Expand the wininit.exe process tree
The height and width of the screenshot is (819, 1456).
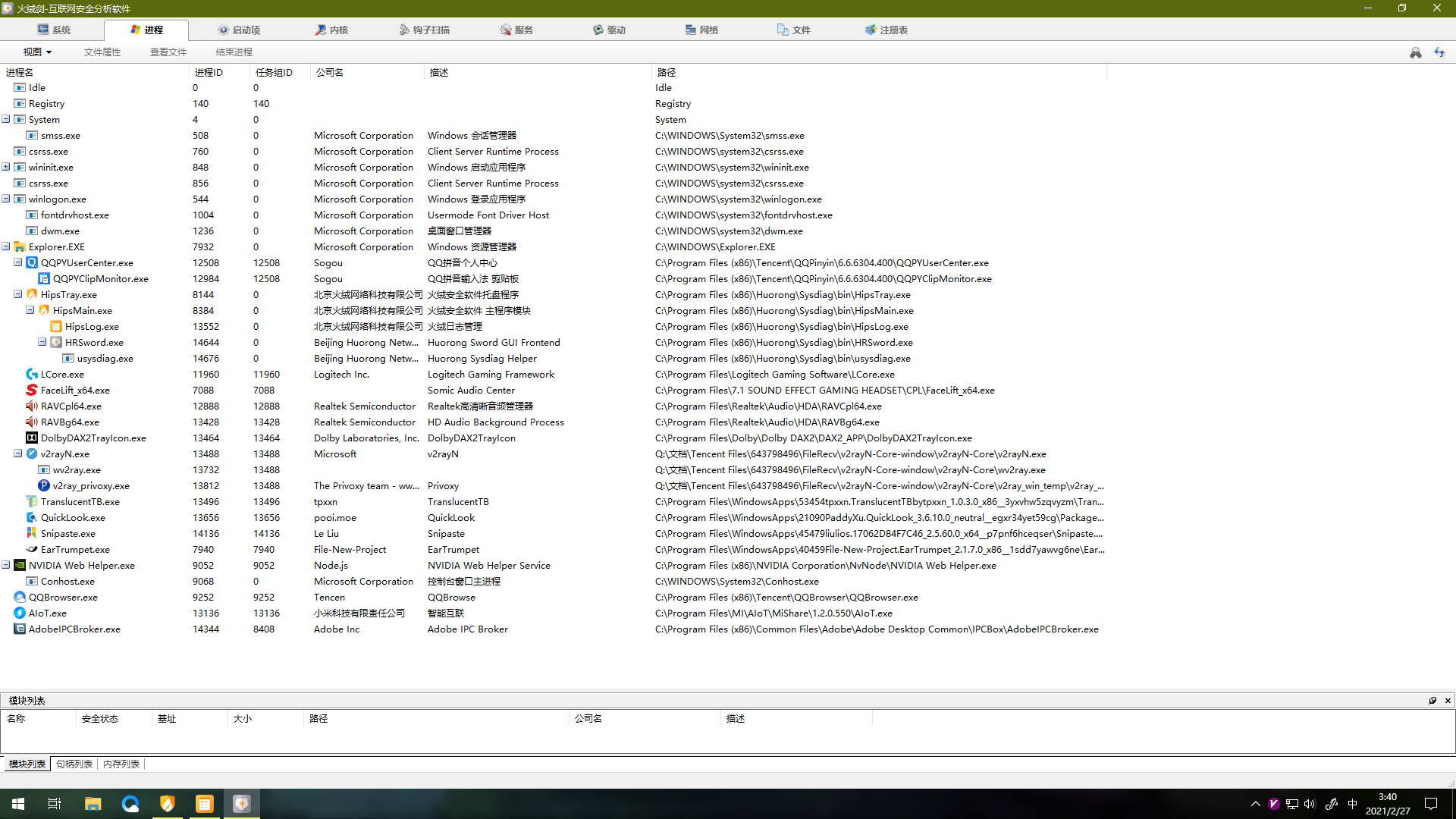coord(6,167)
